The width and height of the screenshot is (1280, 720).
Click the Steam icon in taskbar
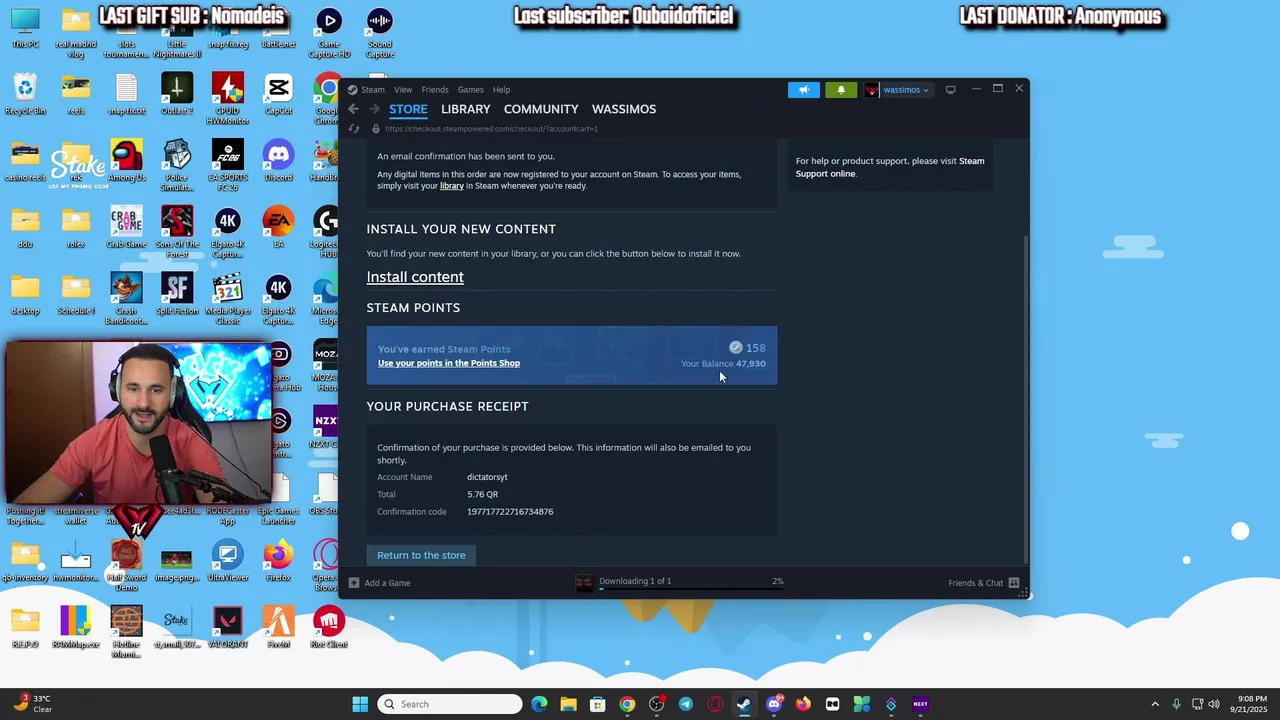(744, 704)
